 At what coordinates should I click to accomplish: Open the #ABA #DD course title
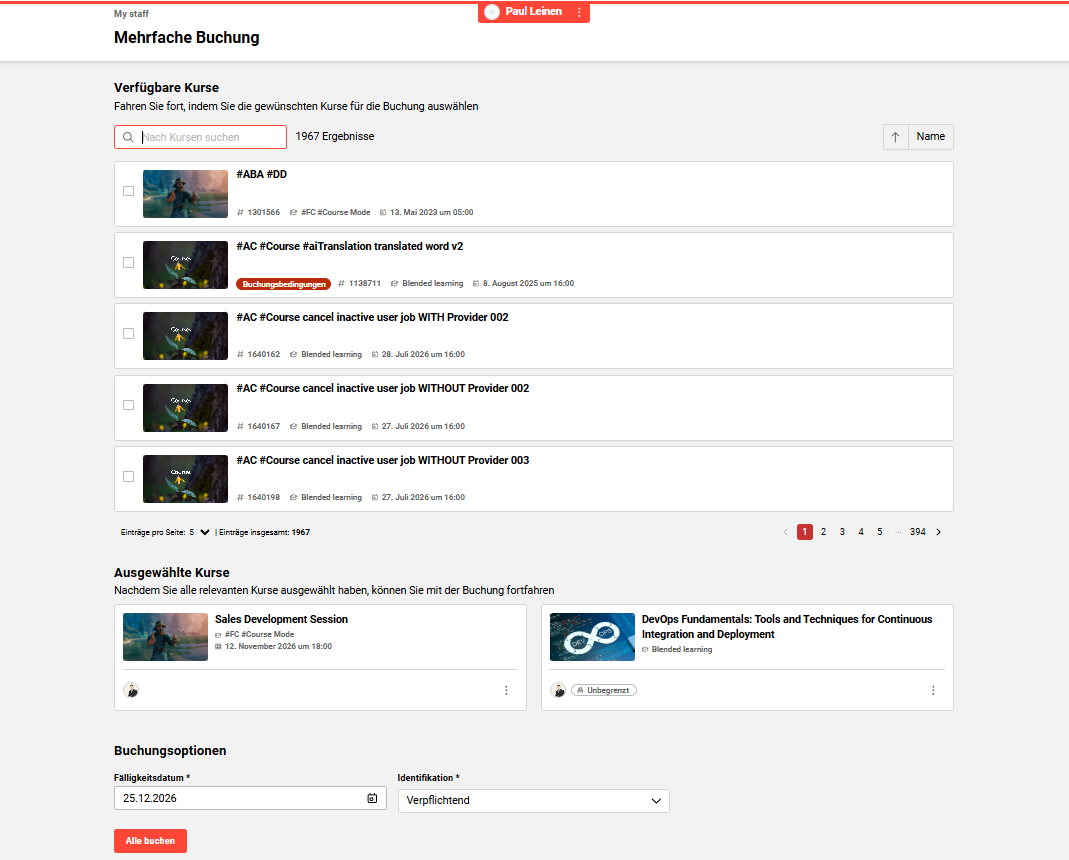pyautogui.click(x=262, y=175)
